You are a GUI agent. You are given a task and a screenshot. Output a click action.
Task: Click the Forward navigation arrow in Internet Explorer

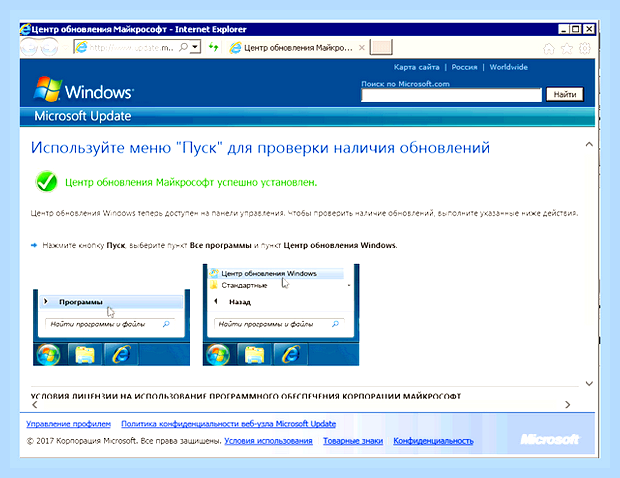coord(49,48)
